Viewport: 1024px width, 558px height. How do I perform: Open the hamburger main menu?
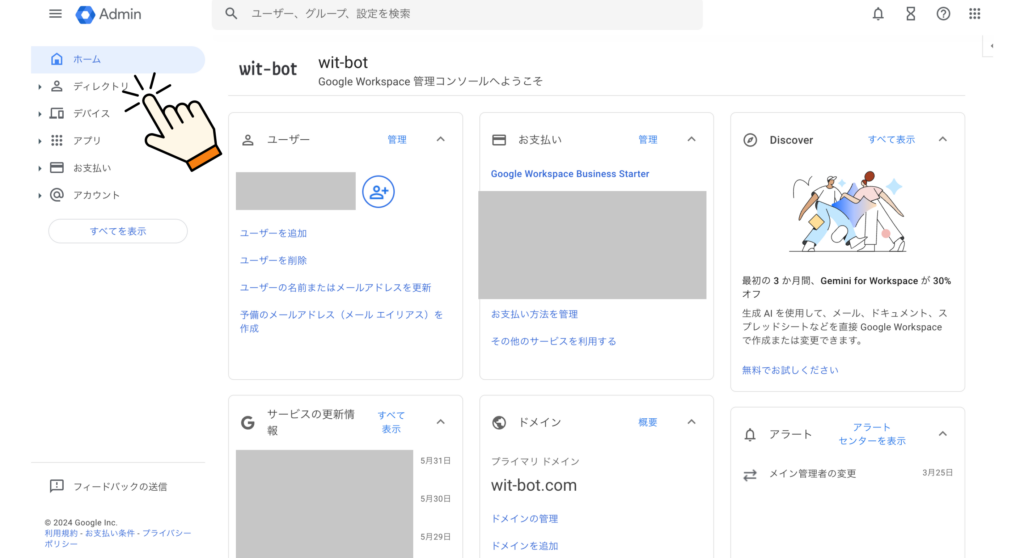(x=55, y=14)
